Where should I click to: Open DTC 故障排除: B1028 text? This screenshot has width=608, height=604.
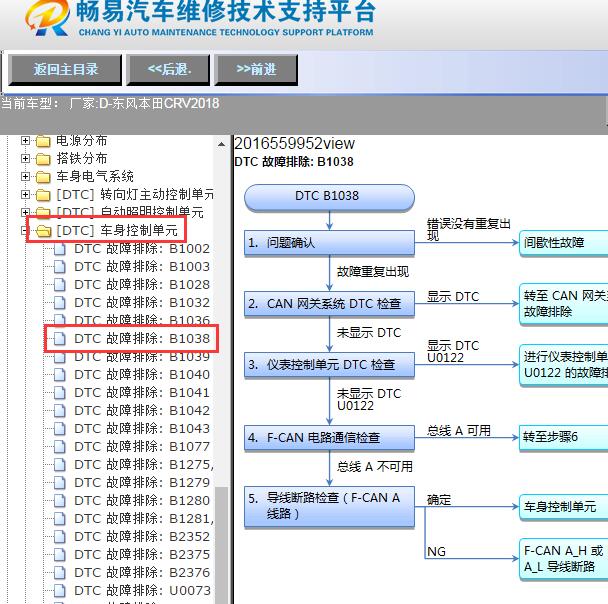click(x=142, y=285)
